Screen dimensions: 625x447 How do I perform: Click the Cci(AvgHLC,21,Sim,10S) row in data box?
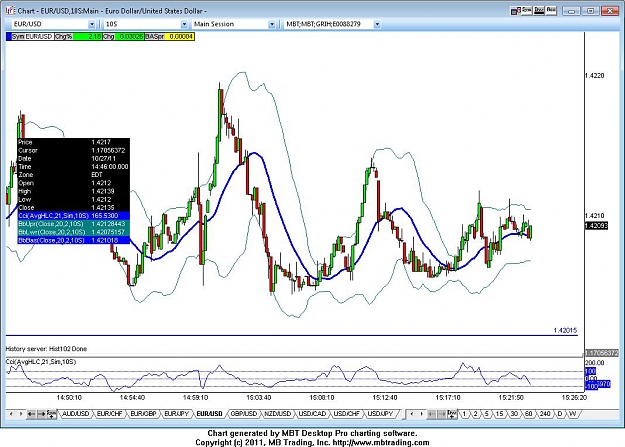point(74,216)
